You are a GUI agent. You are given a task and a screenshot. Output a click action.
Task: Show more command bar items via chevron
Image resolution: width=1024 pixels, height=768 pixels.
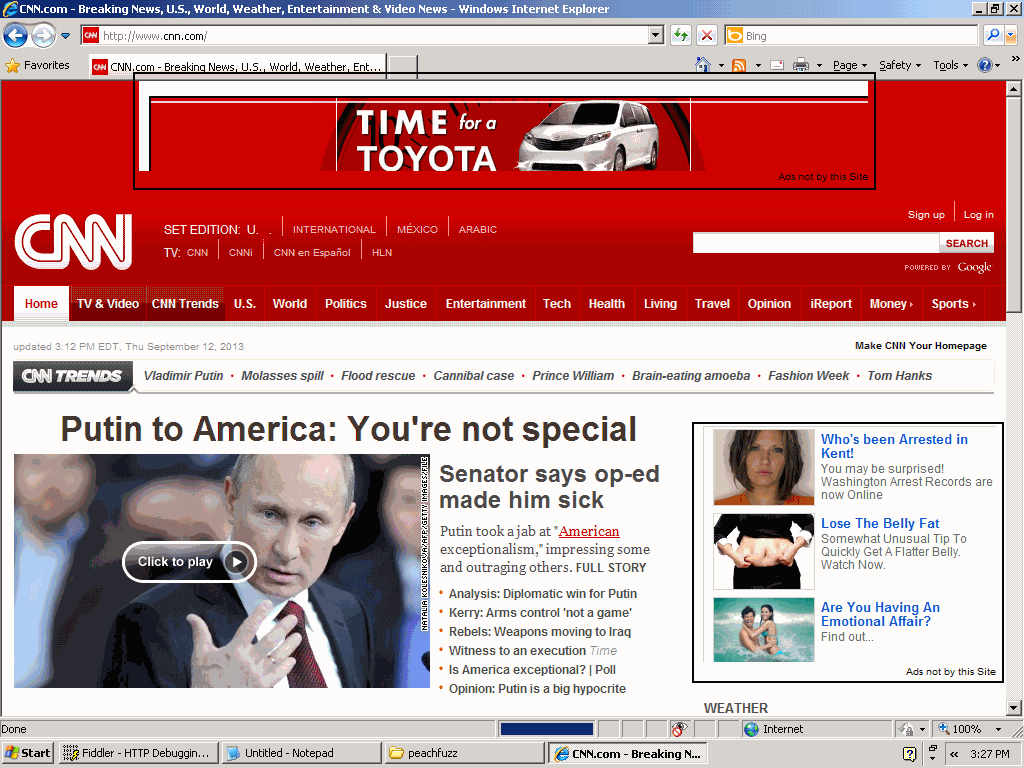[x=1016, y=59]
